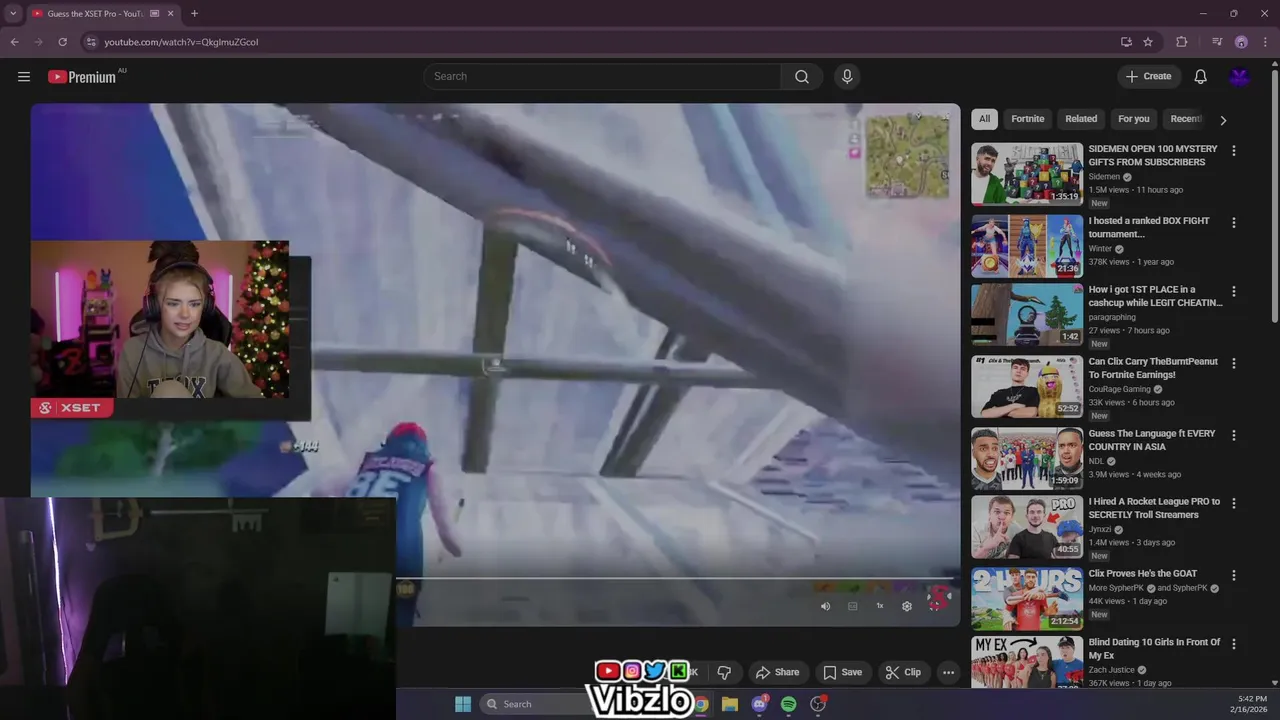
Task: Click the YouTube search input field
Action: coord(604,77)
